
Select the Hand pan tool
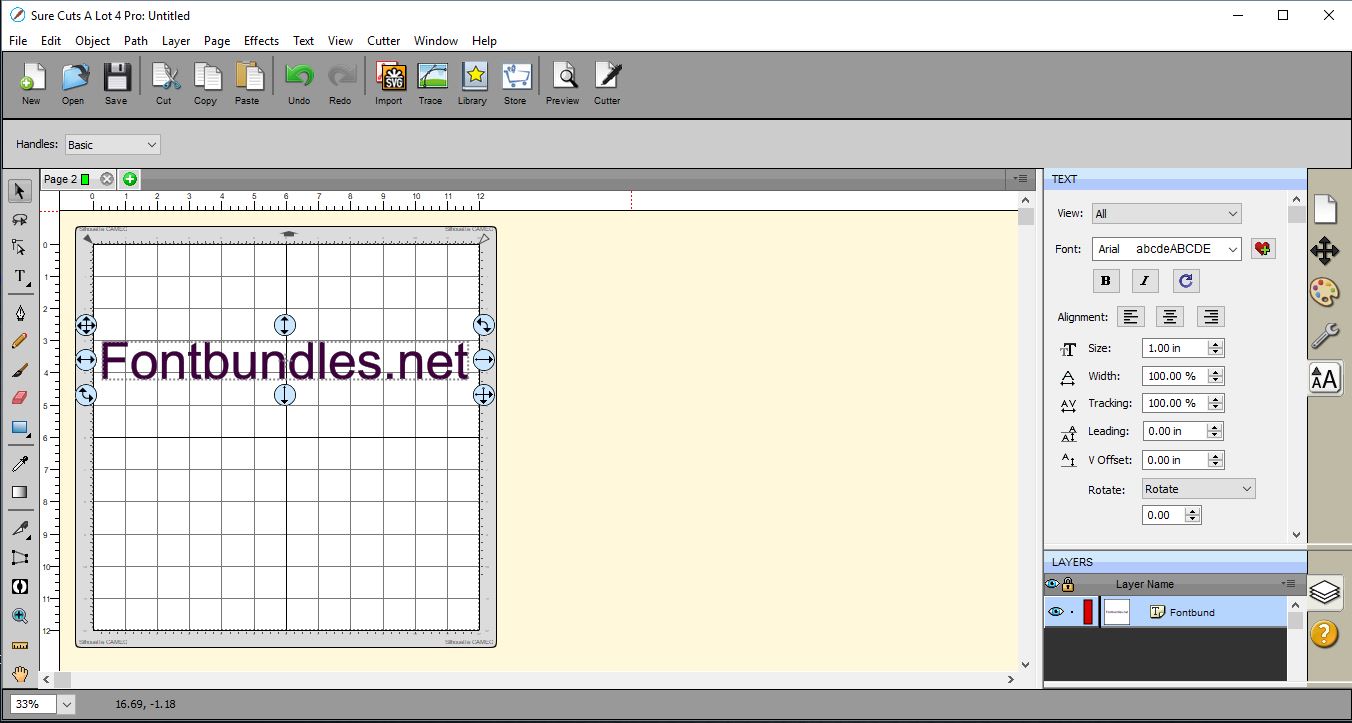click(20, 674)
